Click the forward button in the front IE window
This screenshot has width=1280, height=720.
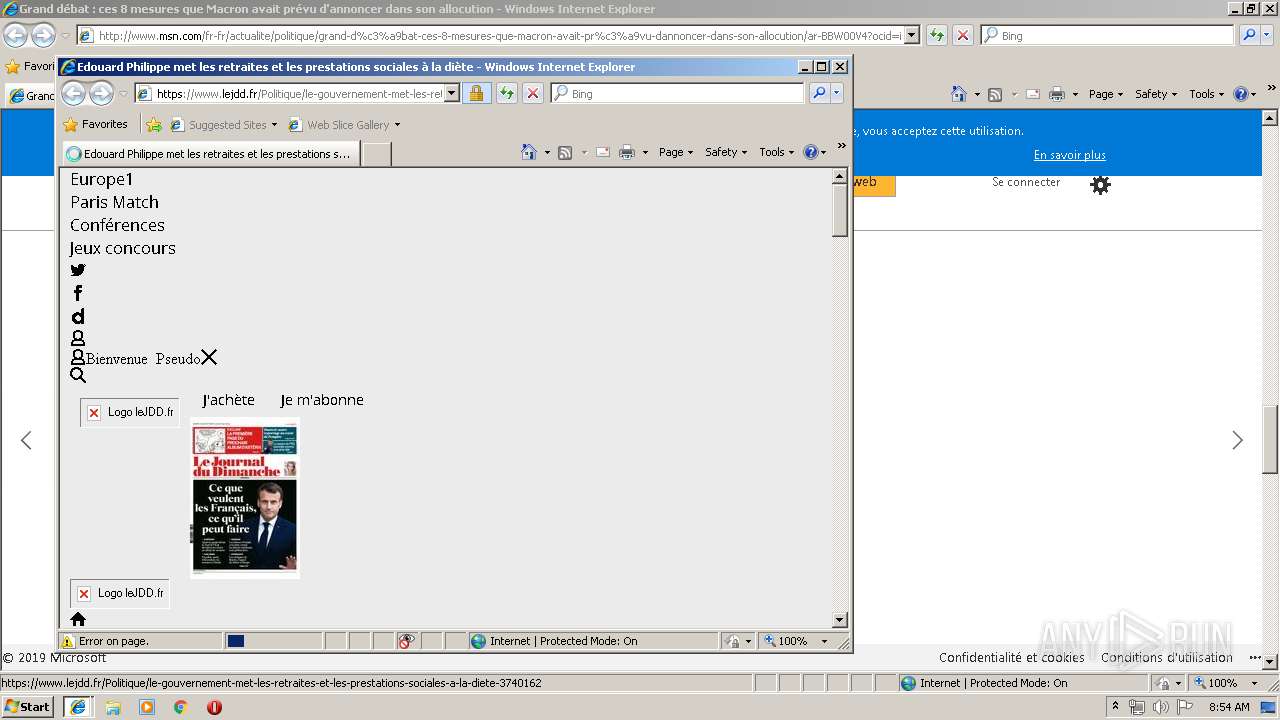click(x=101, y=94)
